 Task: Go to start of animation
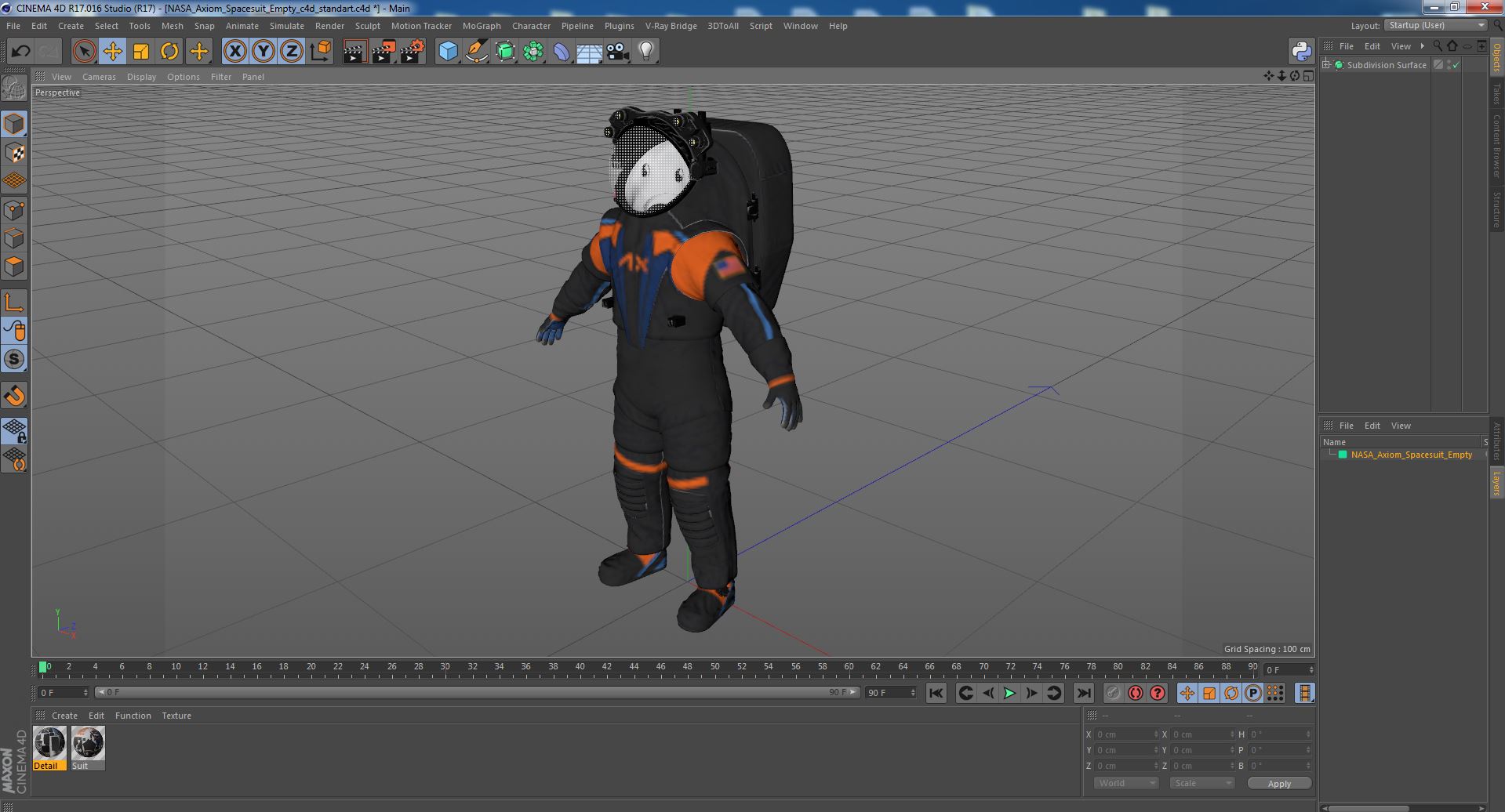pyautogui.click(x=936, y=693)
